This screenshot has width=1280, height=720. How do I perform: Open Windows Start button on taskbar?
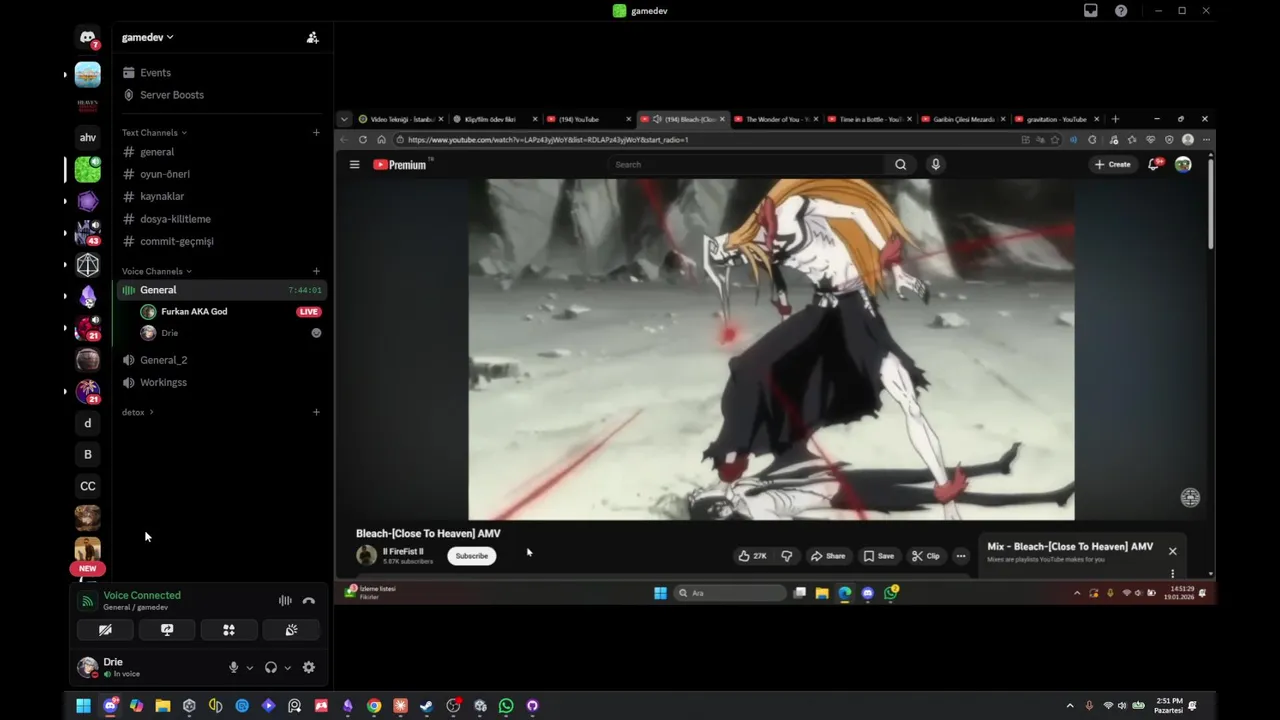(x=84, y=706)
